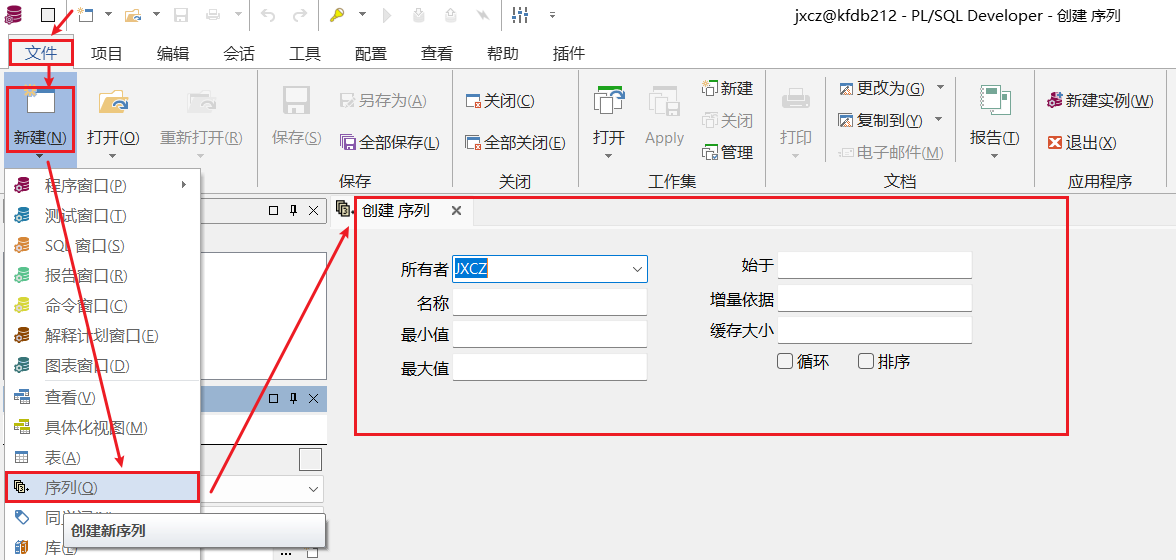Open the 帮助 menu
The height and width of the screenshot is (560, 1176).
(x=502, y=53)
